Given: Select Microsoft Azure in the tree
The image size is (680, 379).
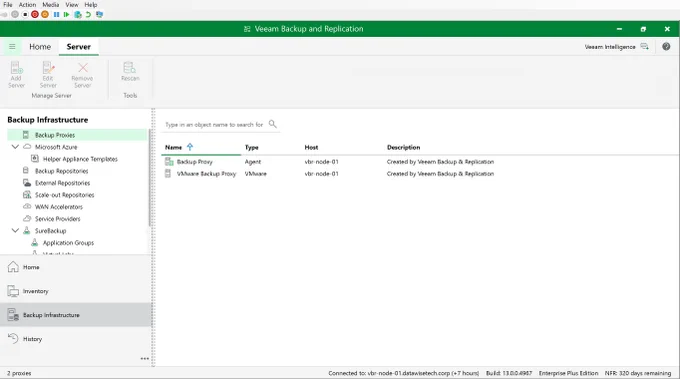Looking at the screenshot, I should (x=56, y=147).
